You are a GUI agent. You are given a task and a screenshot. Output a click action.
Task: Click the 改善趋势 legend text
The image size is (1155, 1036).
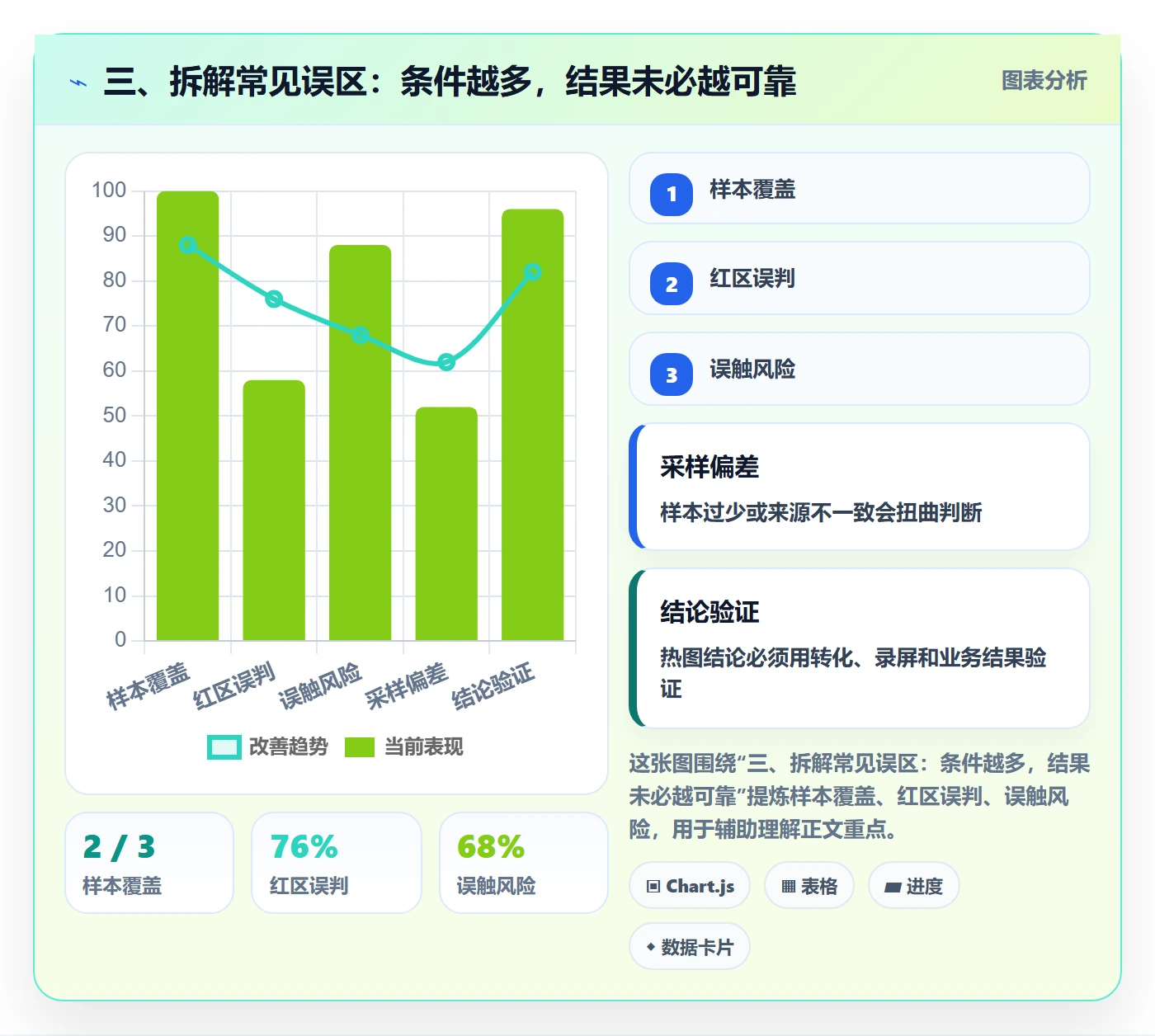point(289,747)
